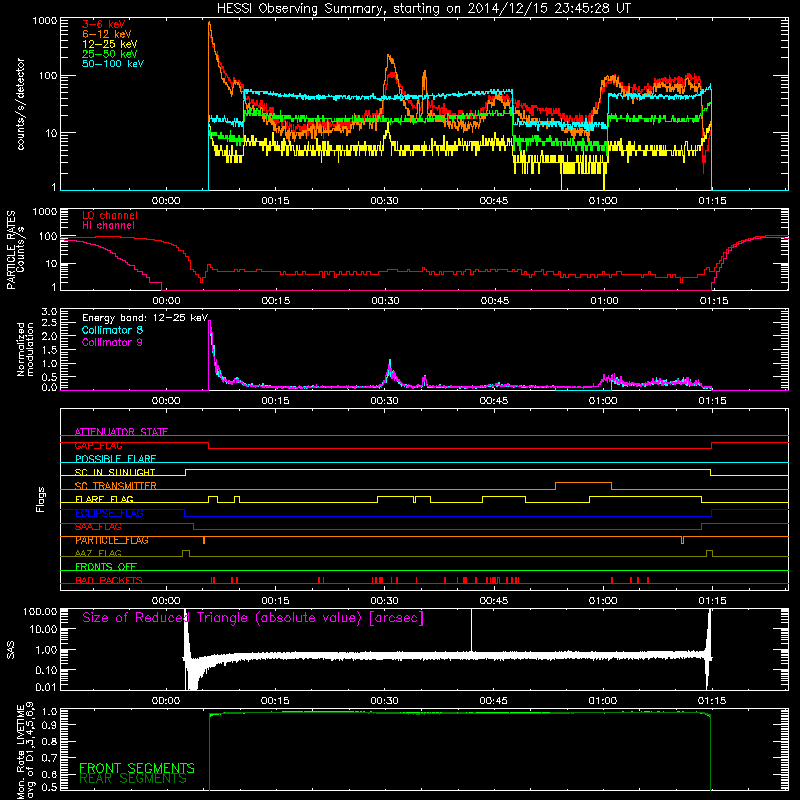Click the white spike in the SAS panel

pos(471,630)
